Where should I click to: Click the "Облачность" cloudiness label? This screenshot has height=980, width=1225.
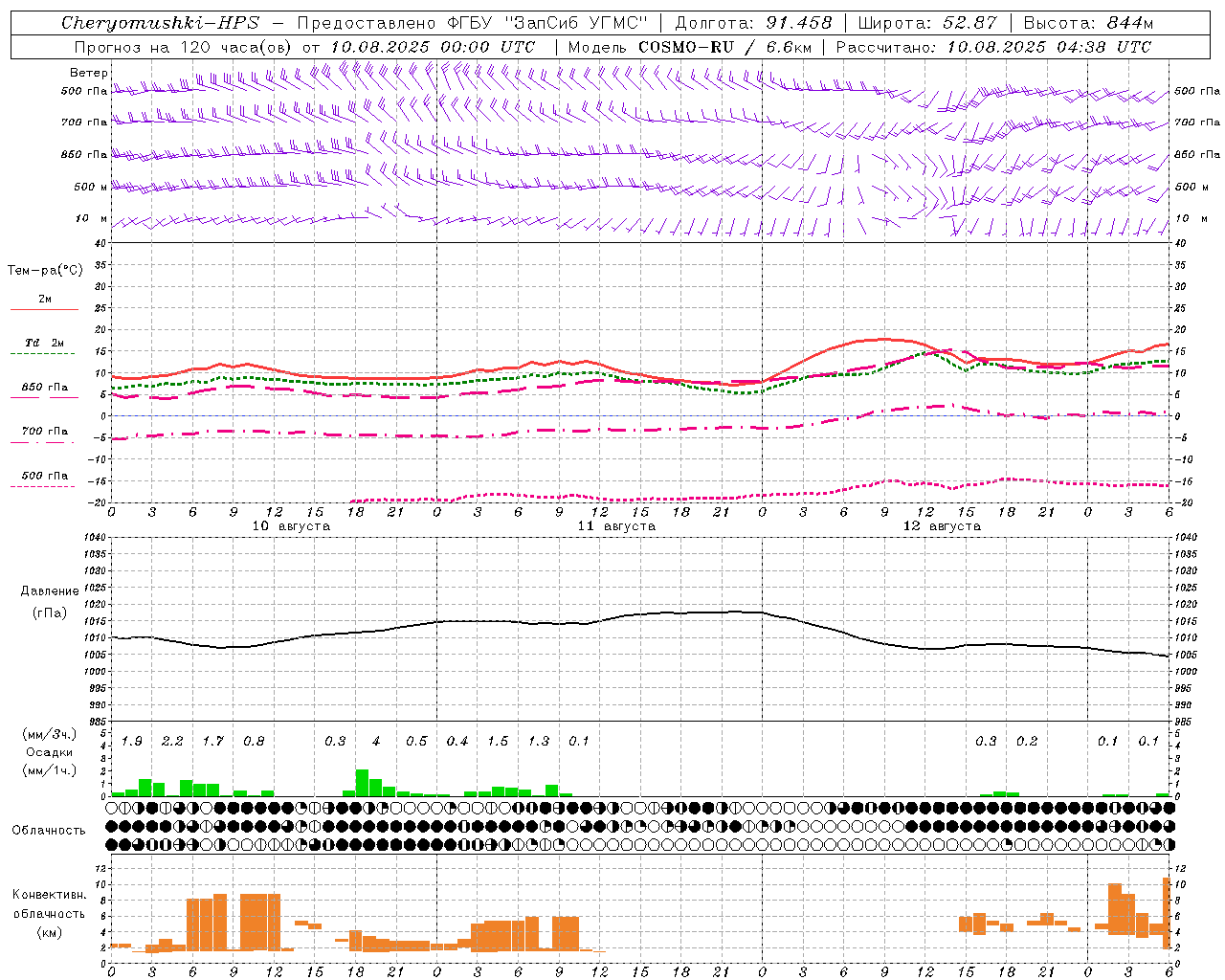49,831
